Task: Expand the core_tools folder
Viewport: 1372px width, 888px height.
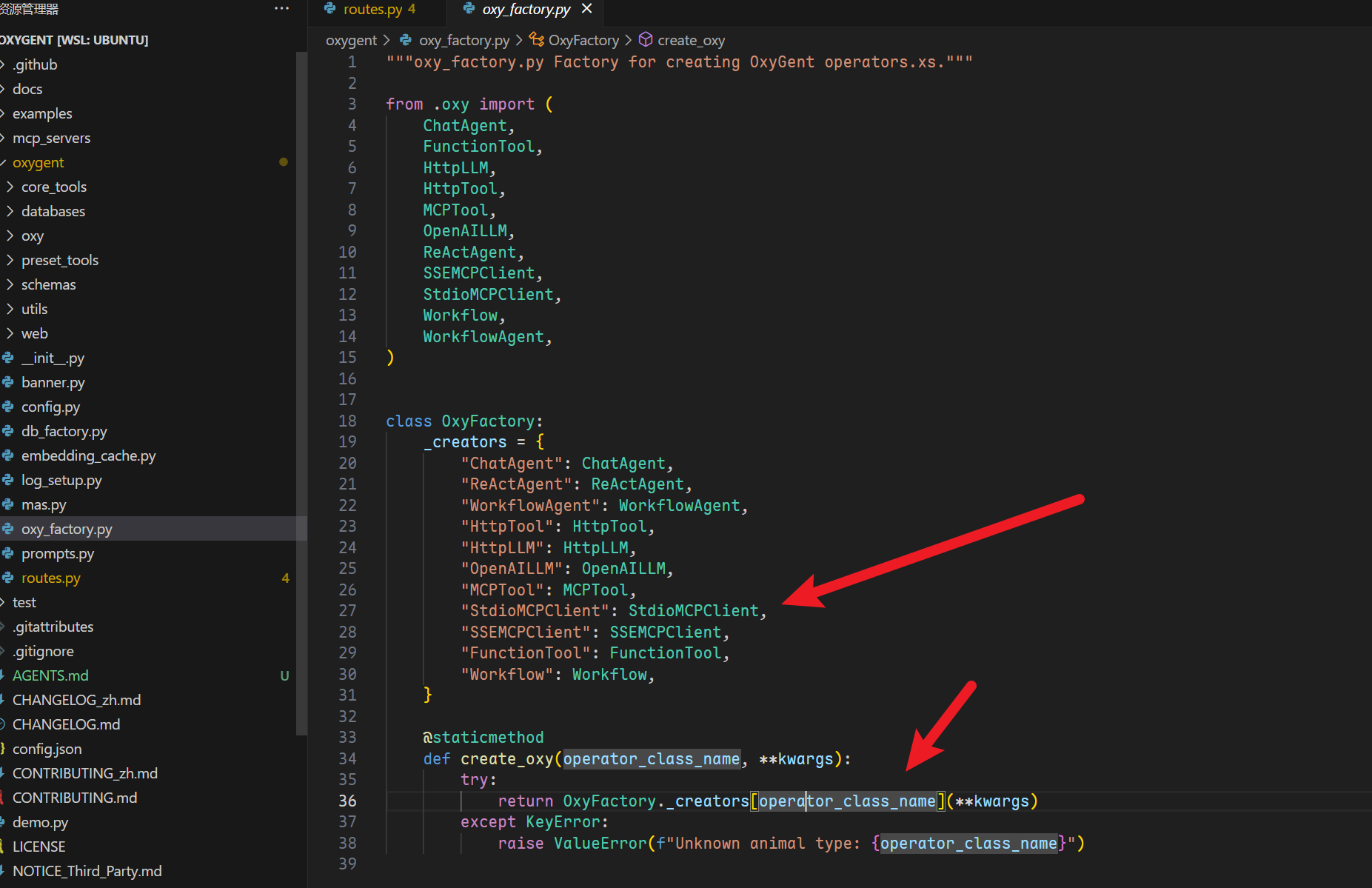Action: pos(53,187)
